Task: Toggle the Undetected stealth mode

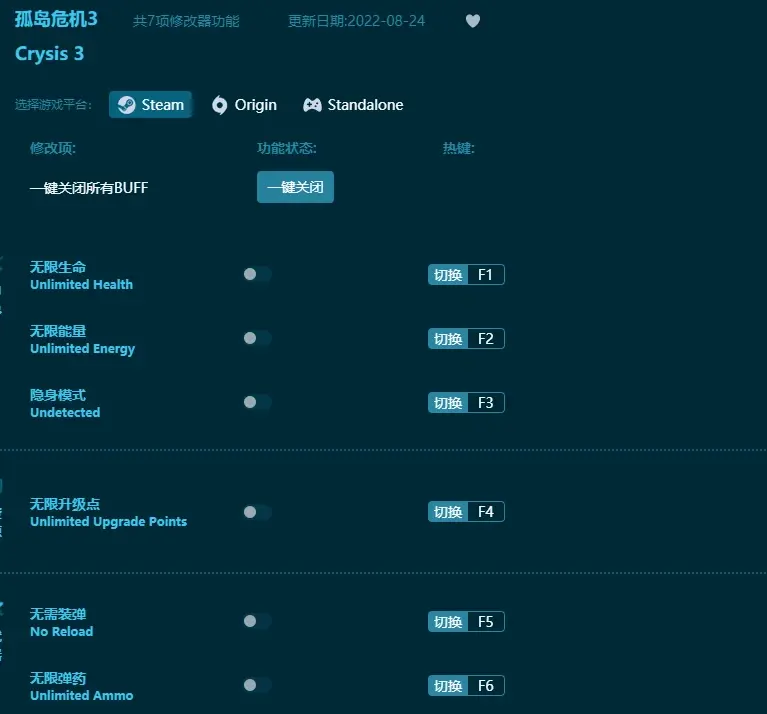Action: pos(256,403)
